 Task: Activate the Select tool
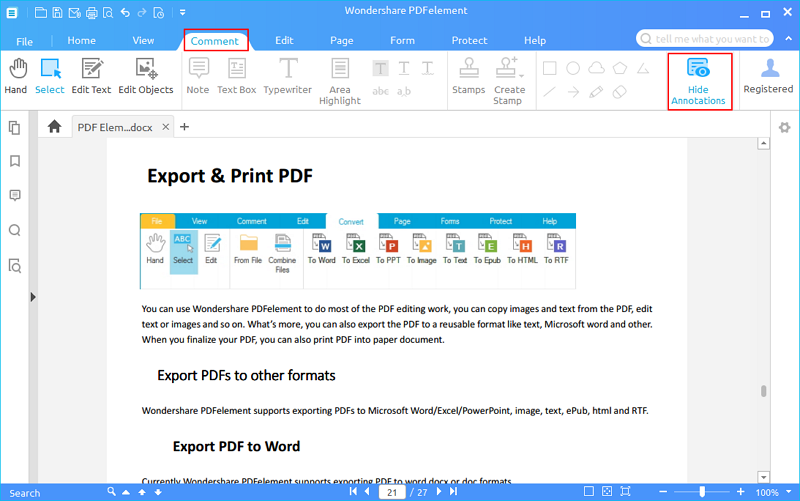click(50, 76)
